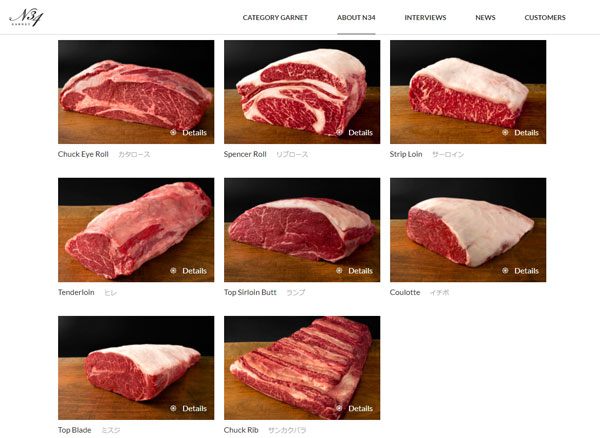Image resolution: width=600 pixels, height=438 pixels.
Task: Click the plus icon on Top Blade image
Action: click(x=173, y=408)
